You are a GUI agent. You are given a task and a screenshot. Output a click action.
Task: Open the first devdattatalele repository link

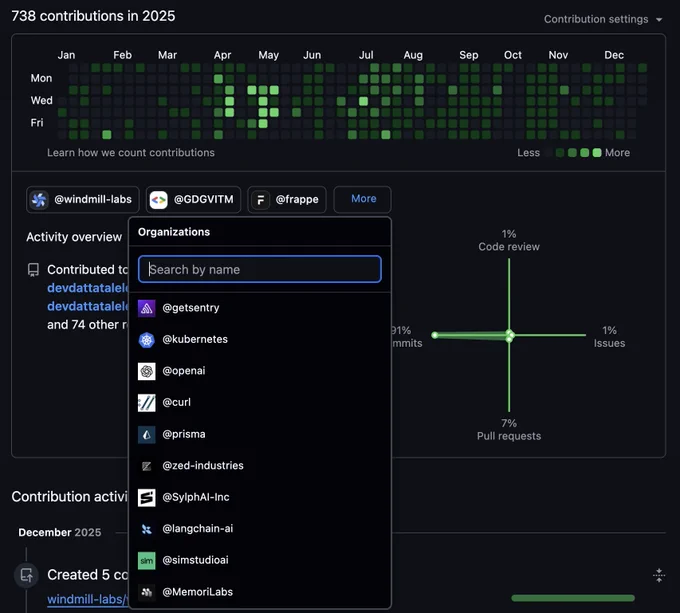(88, 288)
